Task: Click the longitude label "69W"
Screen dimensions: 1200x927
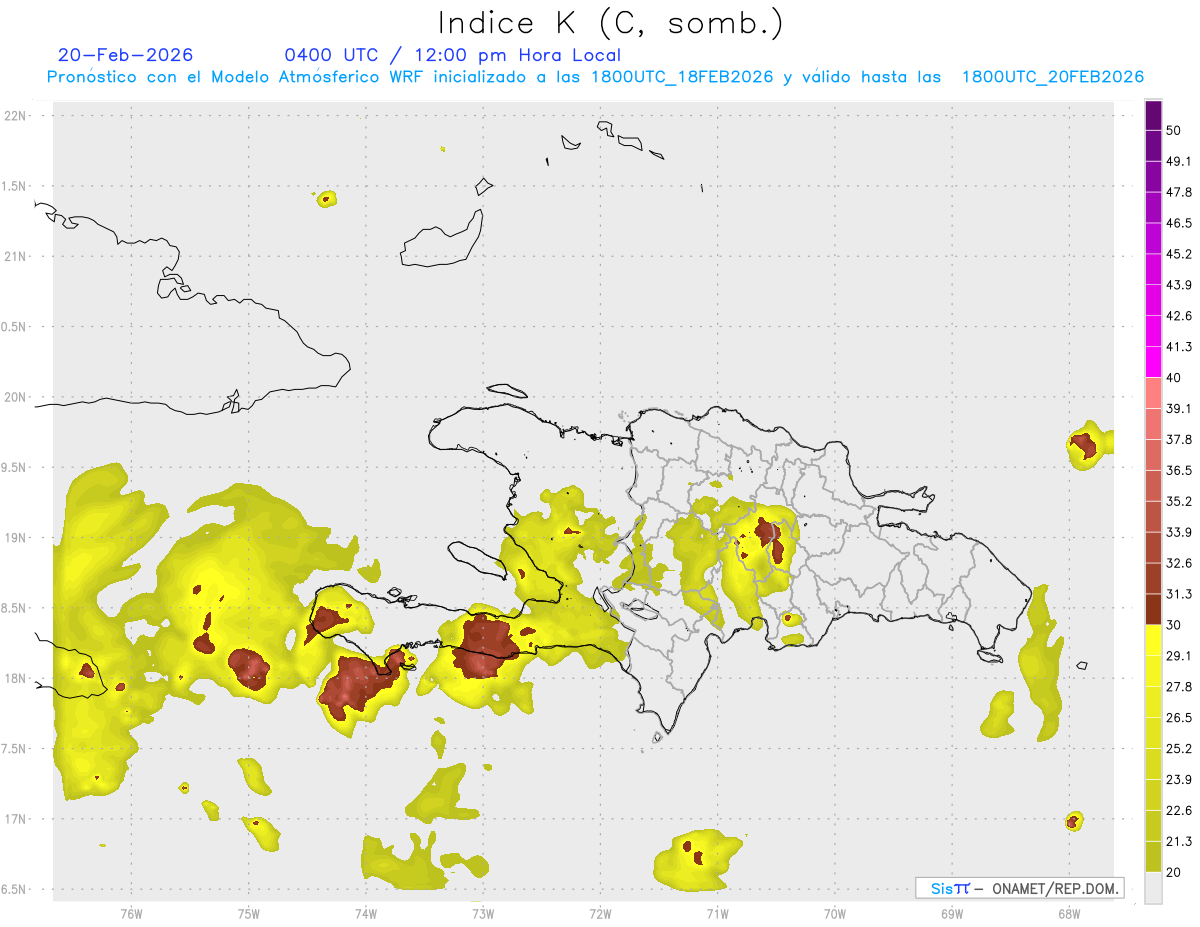Action: point(952,913)
